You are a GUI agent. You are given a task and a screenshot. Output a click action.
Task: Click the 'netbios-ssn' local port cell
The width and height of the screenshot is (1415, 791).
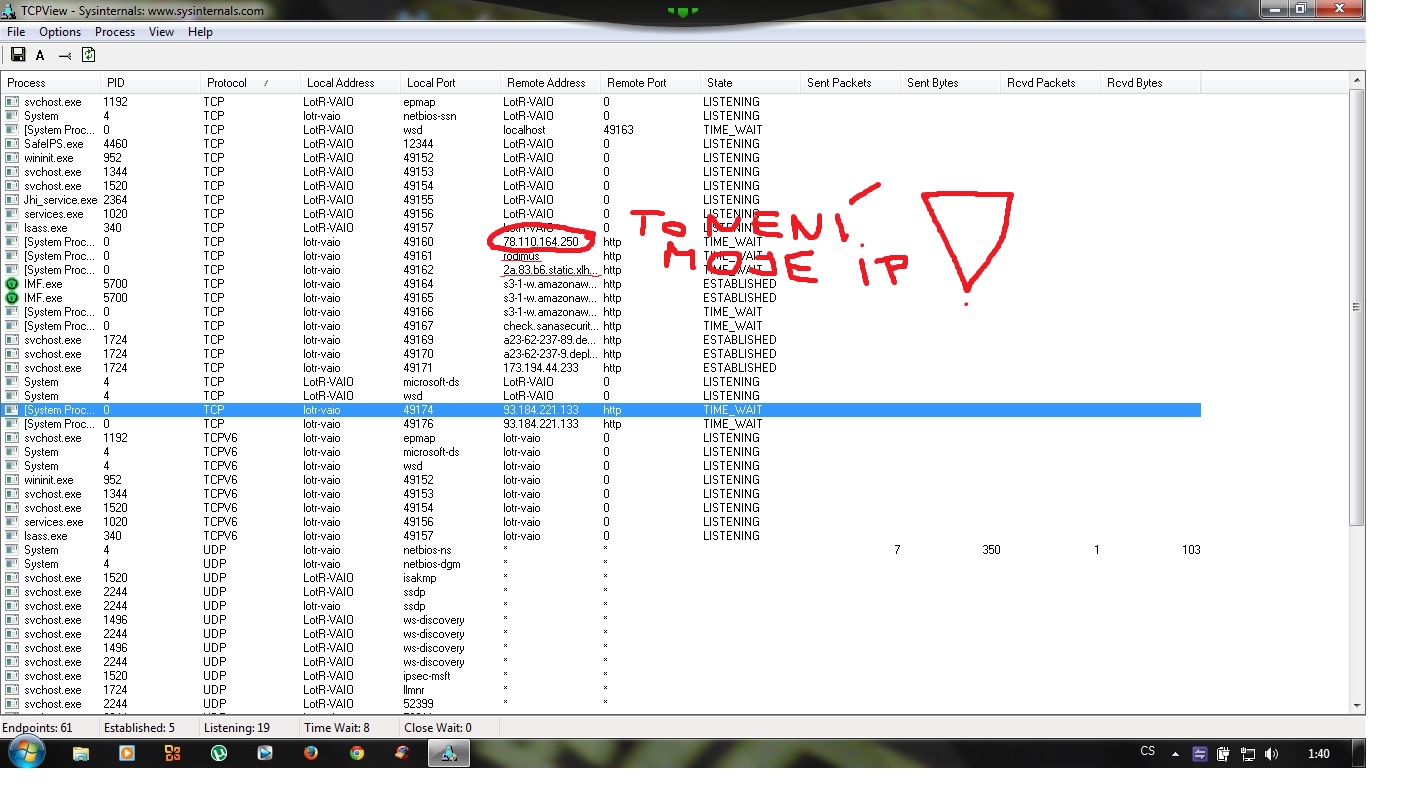(431, 116)
